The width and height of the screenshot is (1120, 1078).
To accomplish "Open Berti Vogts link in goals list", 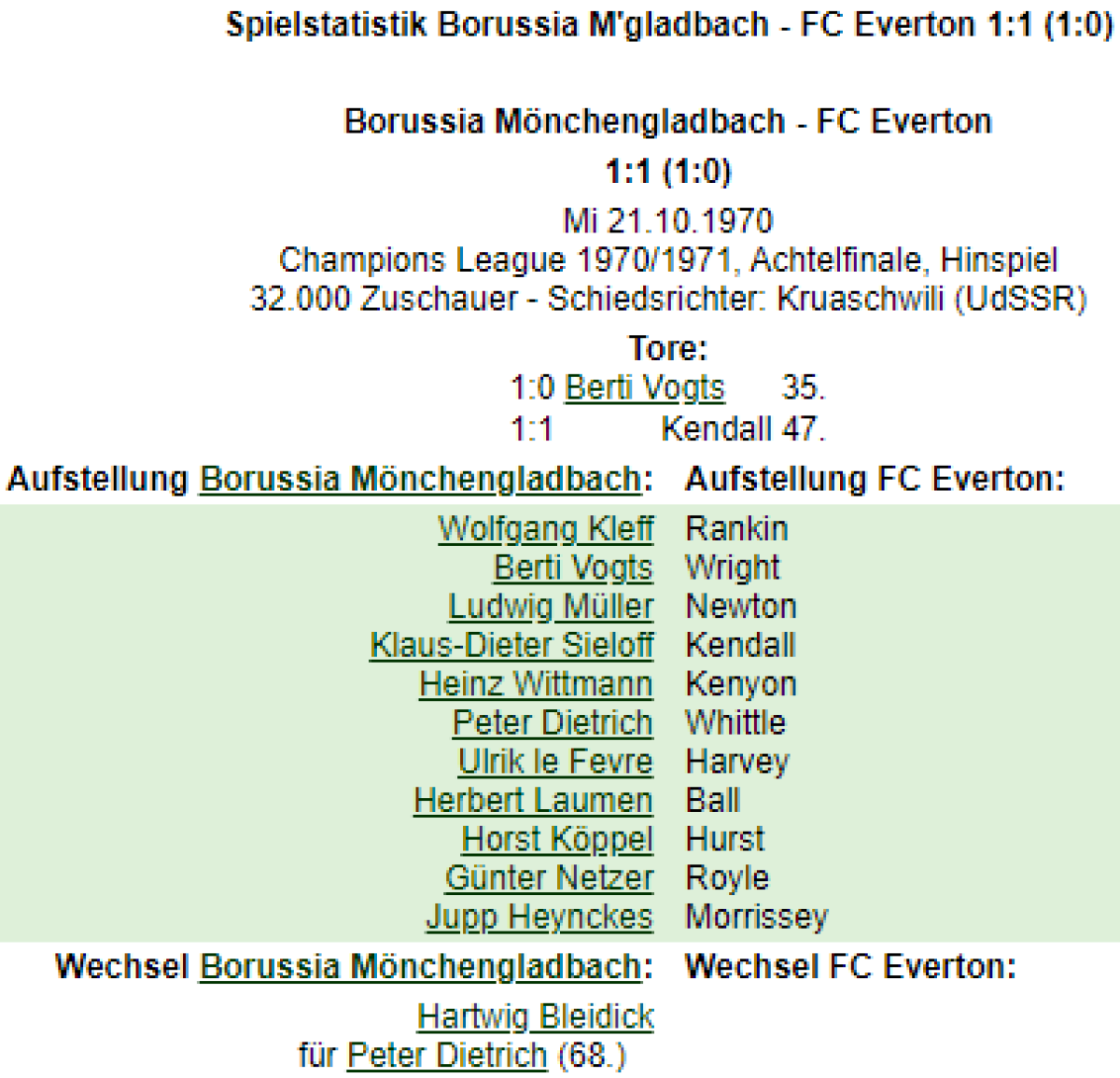I will click(644, 387).
